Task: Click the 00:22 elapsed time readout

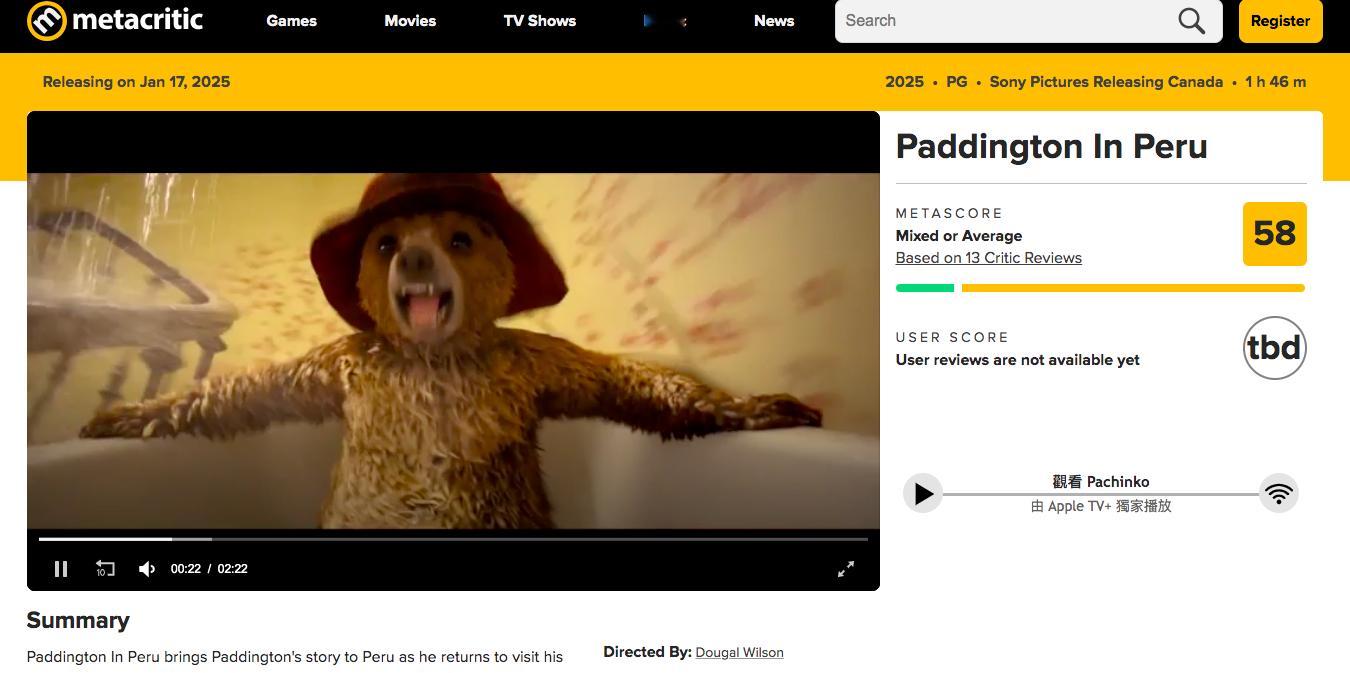Action: pos(186,569)
